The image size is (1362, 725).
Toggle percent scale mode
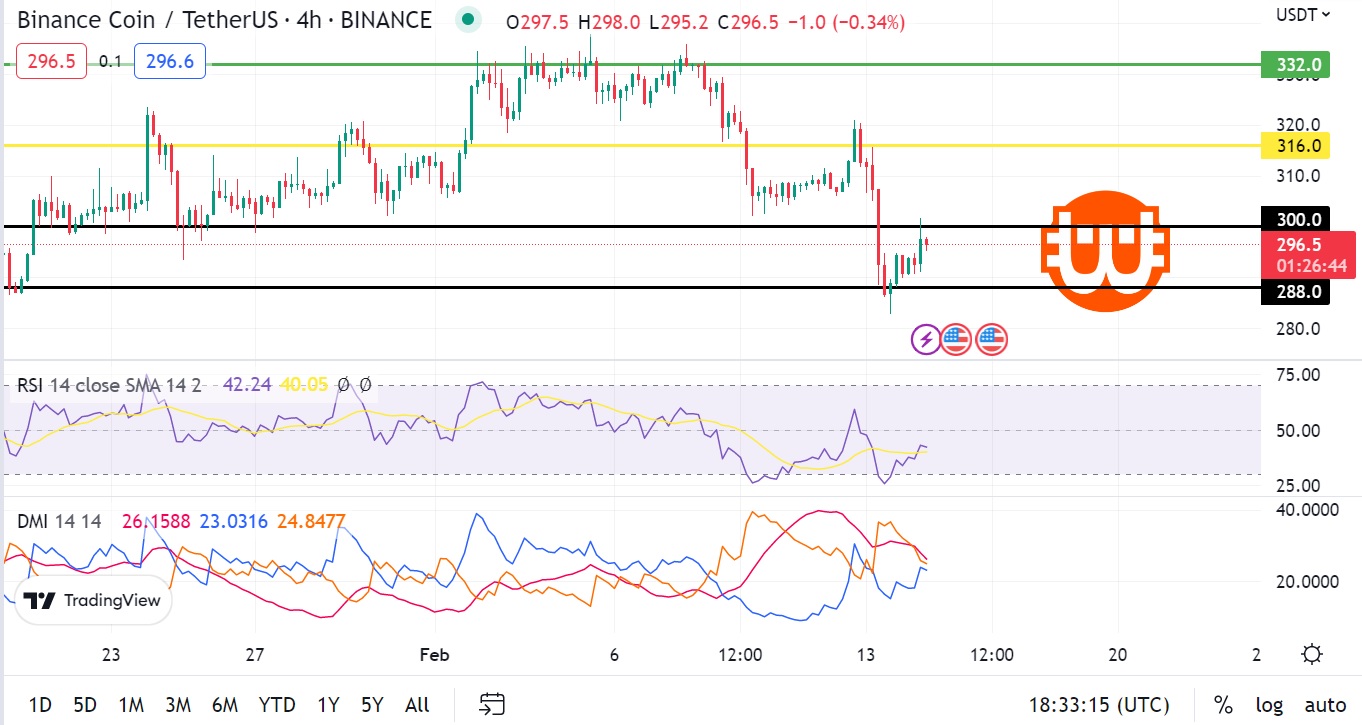(1223, 704)
